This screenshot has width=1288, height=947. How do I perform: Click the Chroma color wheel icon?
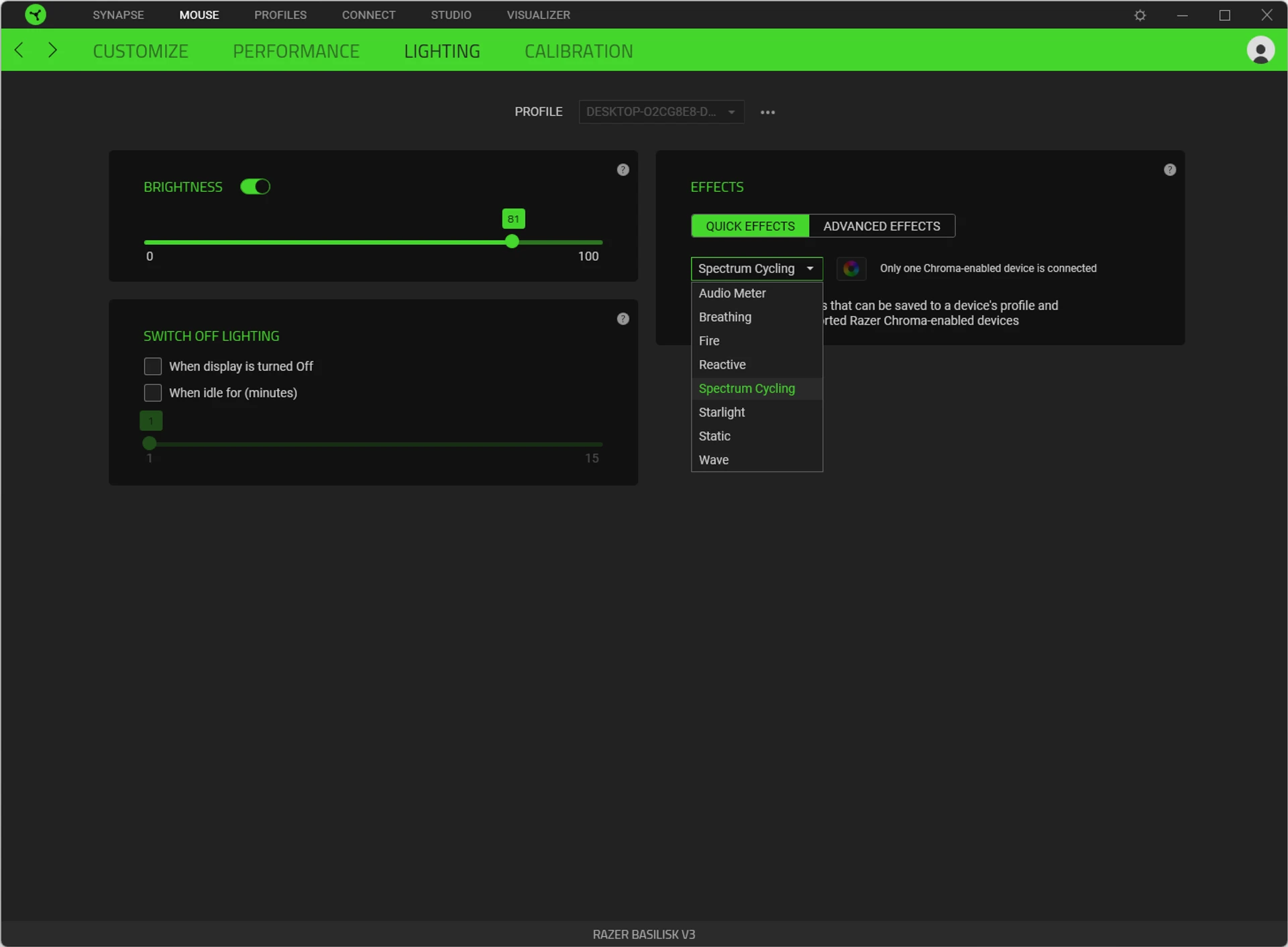(851, 268)
